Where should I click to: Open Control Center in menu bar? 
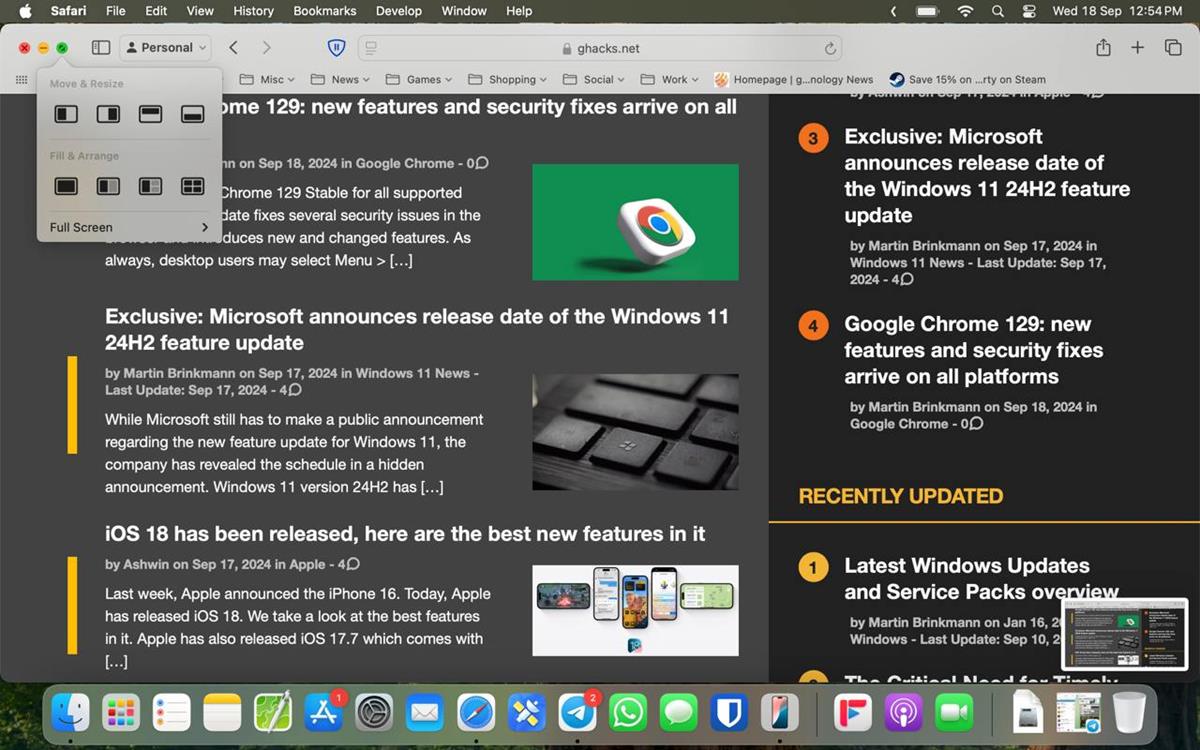coord(1030,11)
